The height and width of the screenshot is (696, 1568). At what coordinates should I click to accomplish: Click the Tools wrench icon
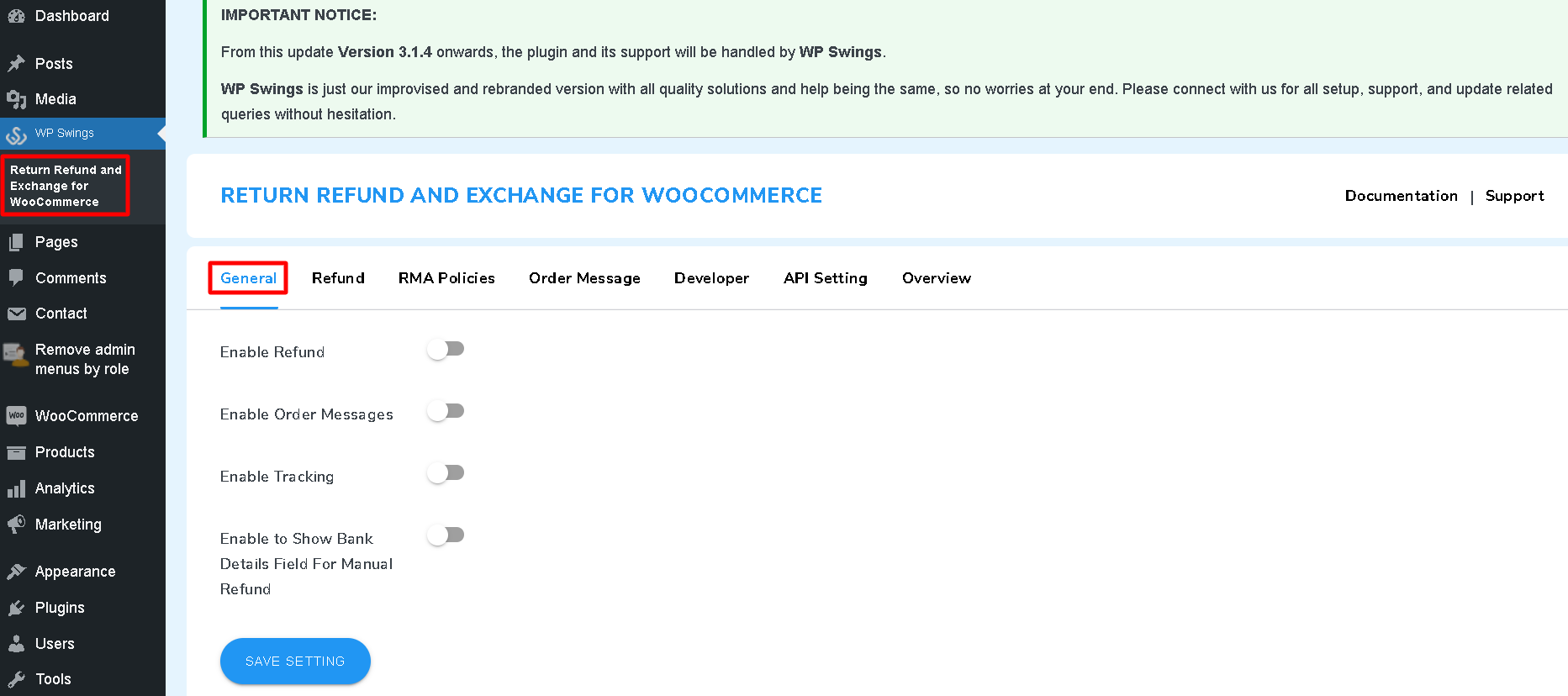[x=16, y=679]
